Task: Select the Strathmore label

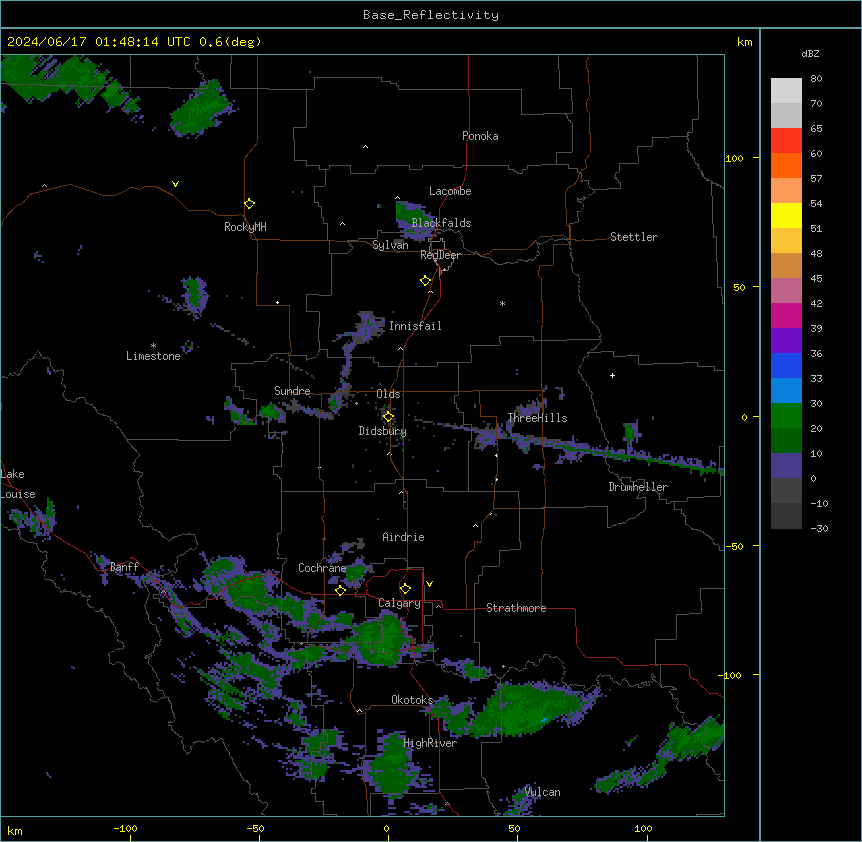Action: pos(516,608)
